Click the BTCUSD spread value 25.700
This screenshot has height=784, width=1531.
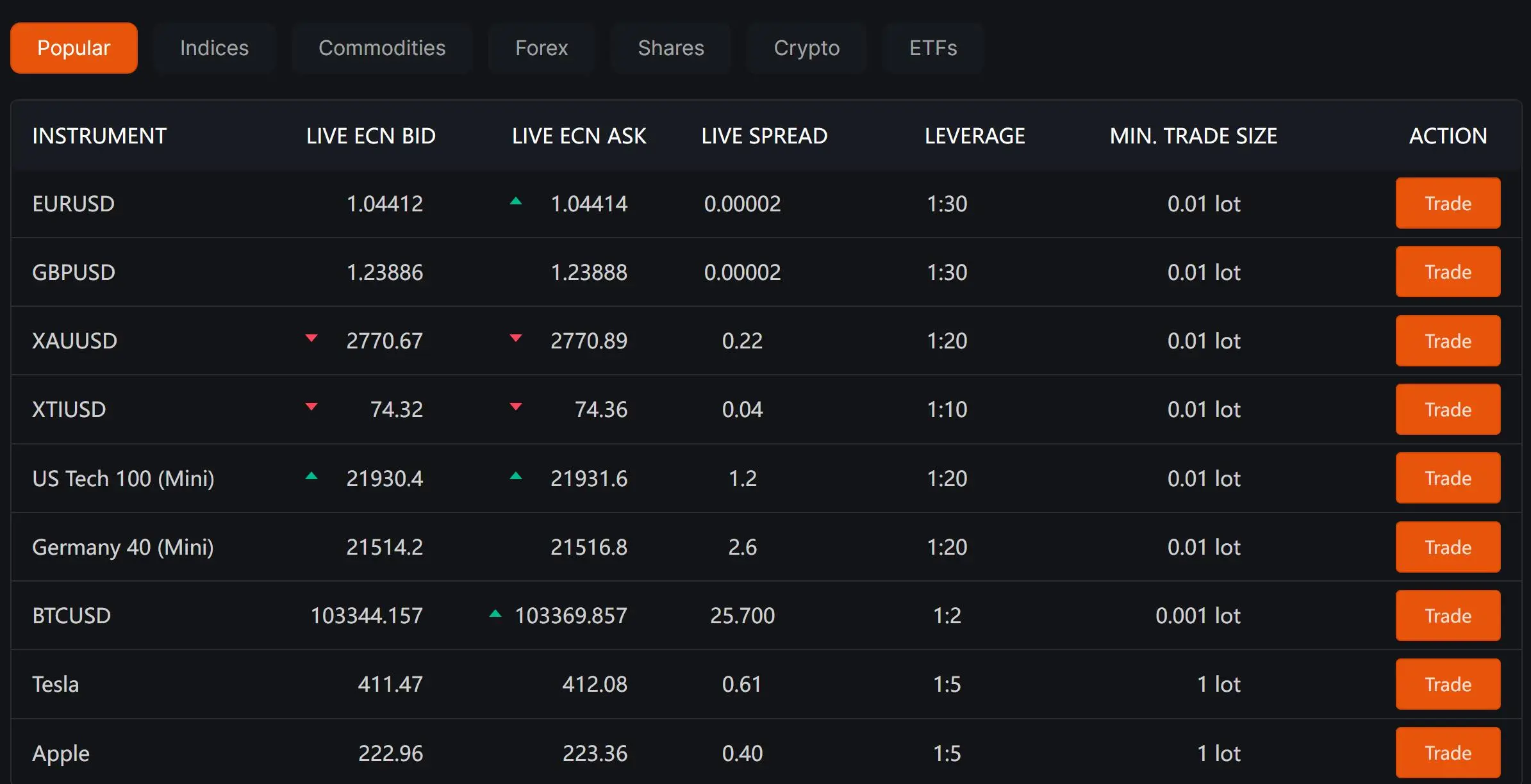(743, 616)
